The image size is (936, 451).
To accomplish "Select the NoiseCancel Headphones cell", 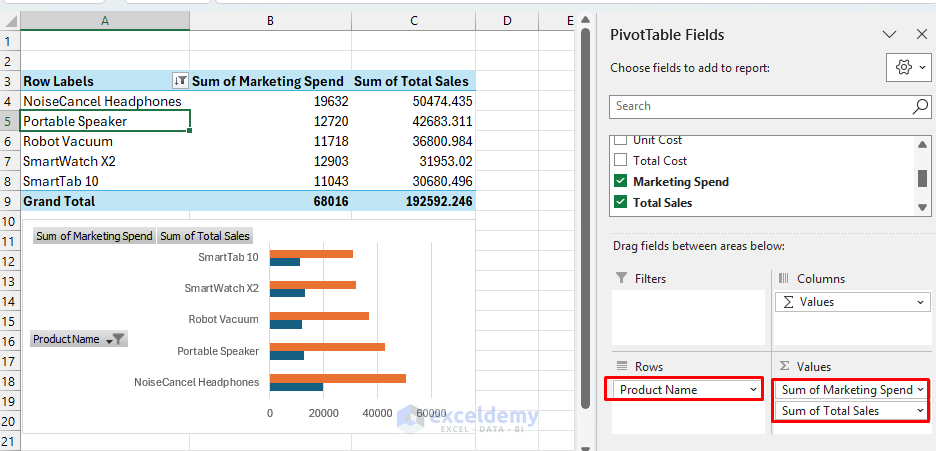I will point(105,101).
